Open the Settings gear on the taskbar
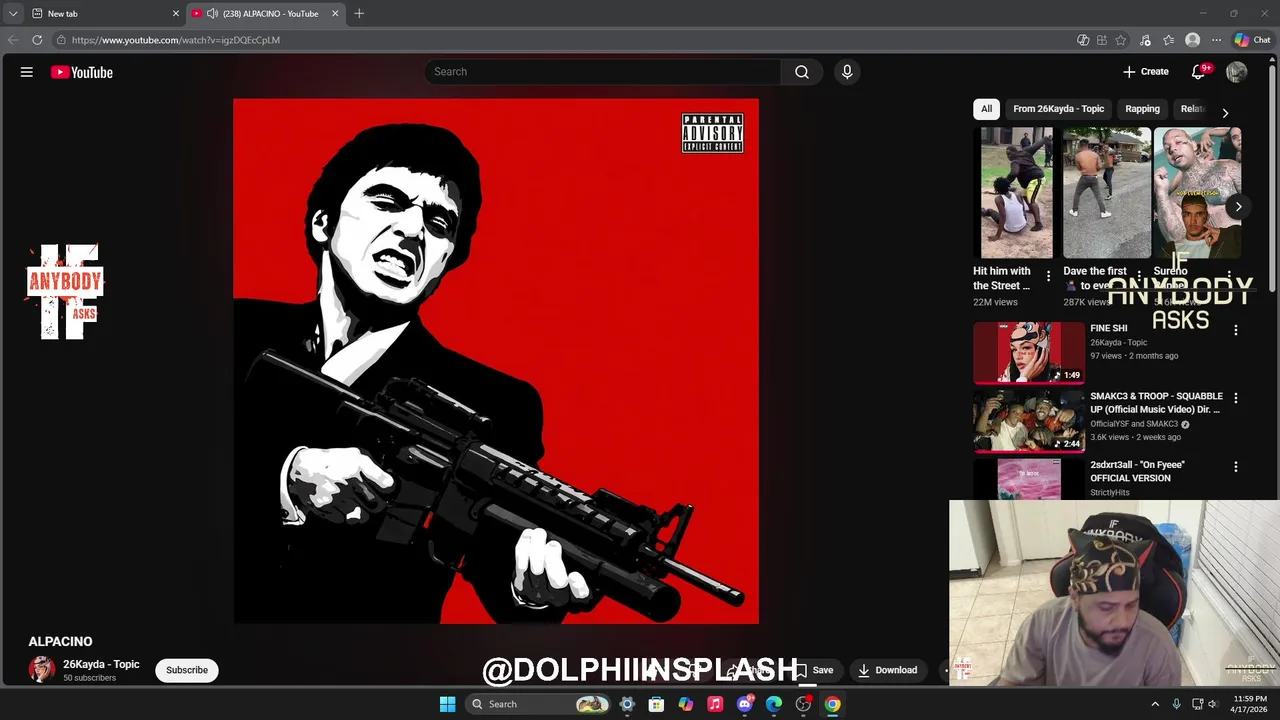Viewport: 1280px width, 720px height. (x=627, y=704)
